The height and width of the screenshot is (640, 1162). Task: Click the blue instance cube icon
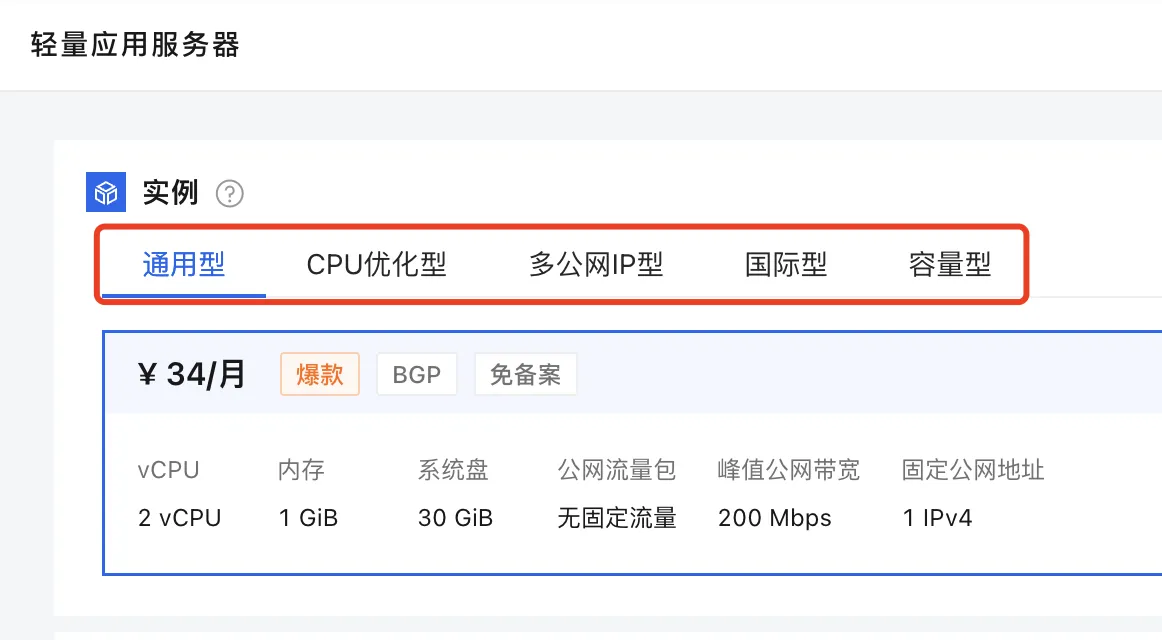[106, 191]
